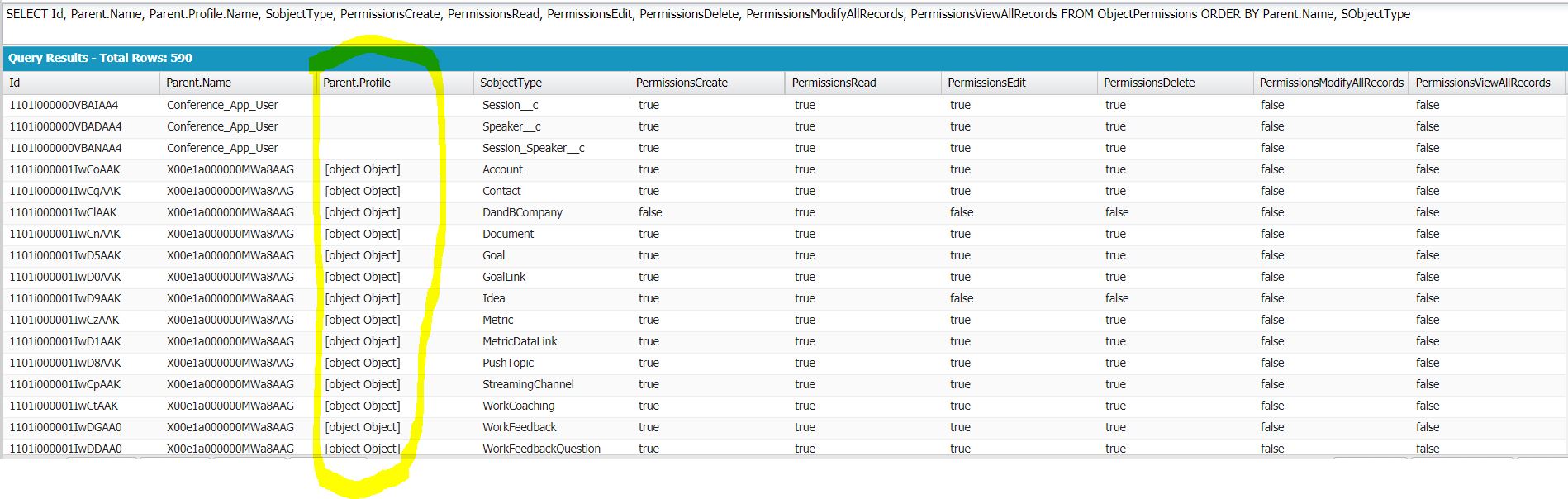Select Id cell 1101i000001IwCzAAK

point(64,320)
